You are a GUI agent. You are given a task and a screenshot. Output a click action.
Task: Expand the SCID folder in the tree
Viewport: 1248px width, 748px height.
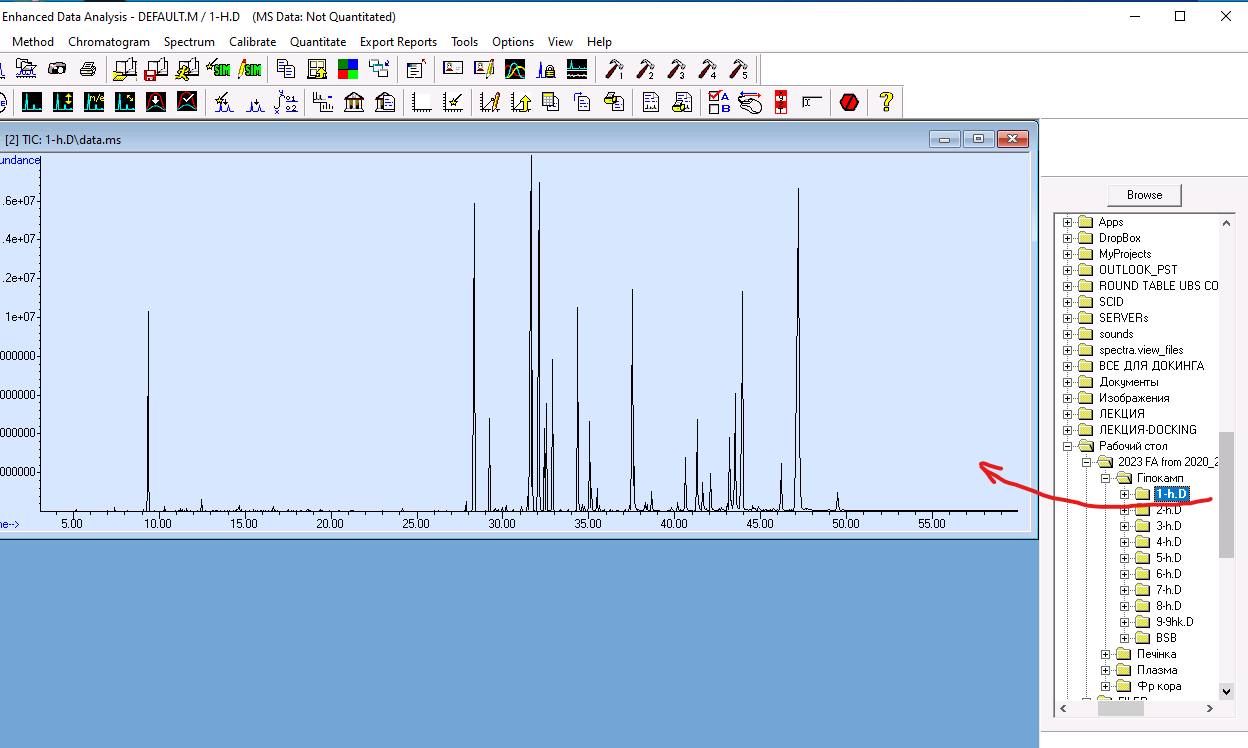[1069, 301]
